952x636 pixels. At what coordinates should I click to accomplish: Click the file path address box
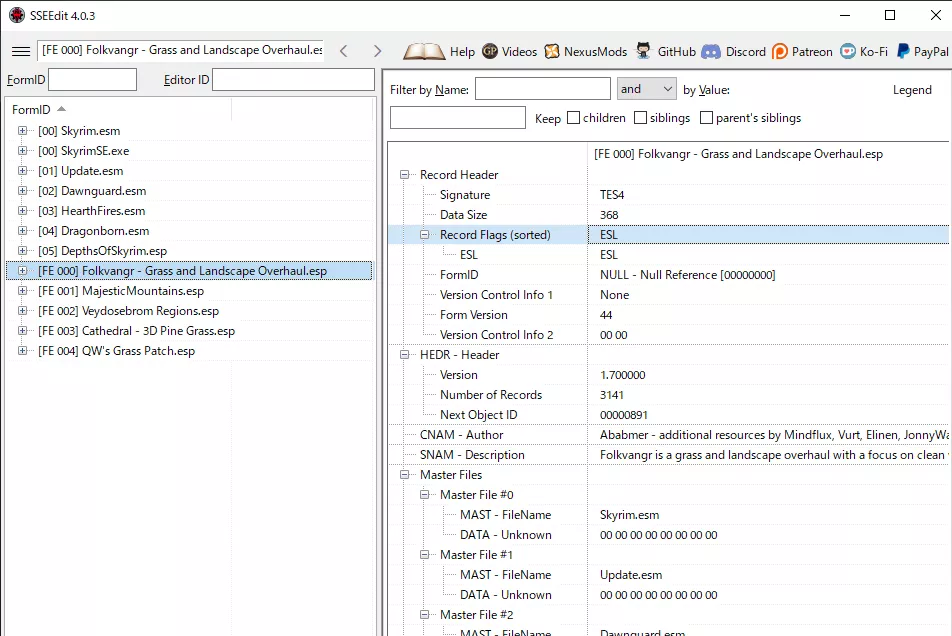(x=181, y=50)
